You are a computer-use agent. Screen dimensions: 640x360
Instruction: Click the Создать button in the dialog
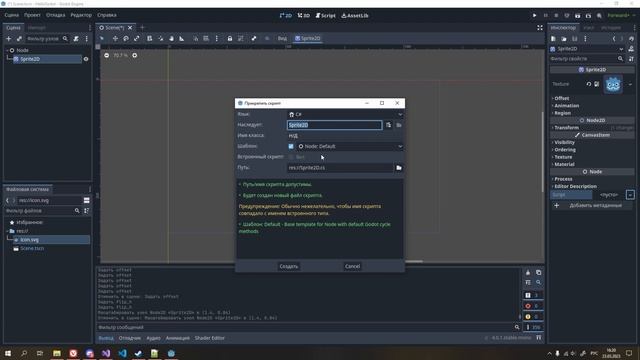tap(289, 266)
